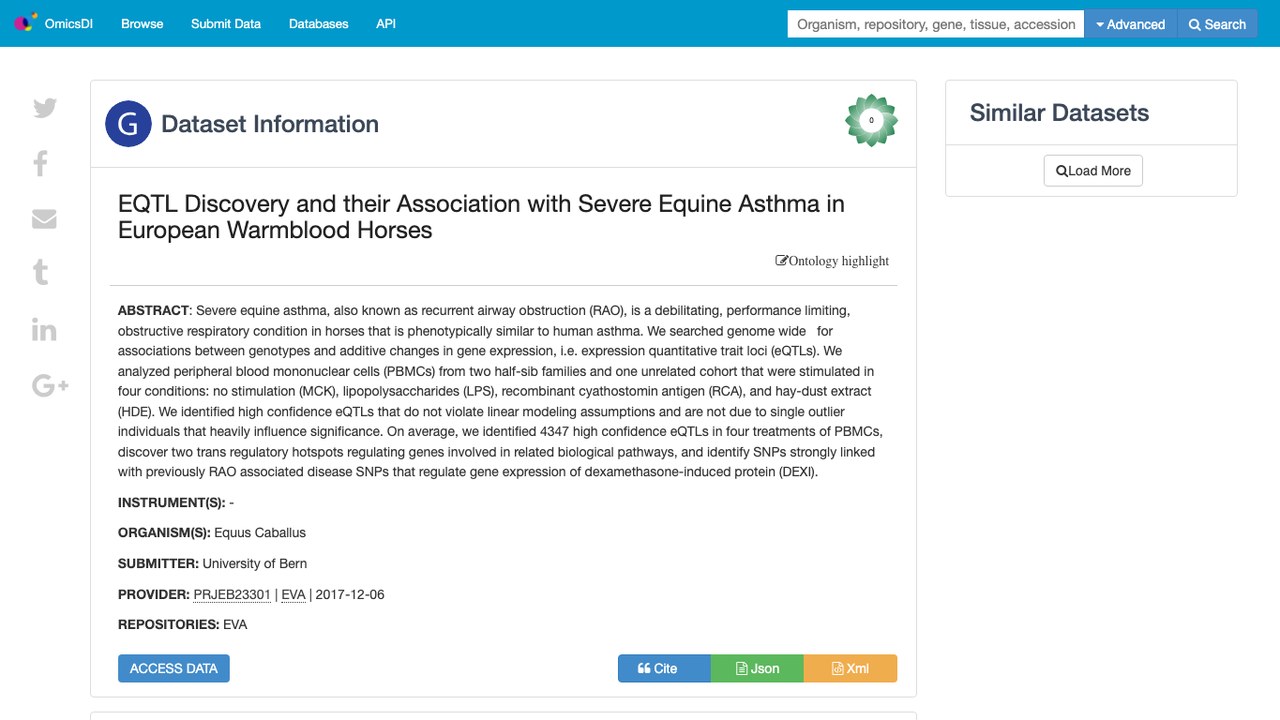Toggle Ontology highlight

pos(832,261)
